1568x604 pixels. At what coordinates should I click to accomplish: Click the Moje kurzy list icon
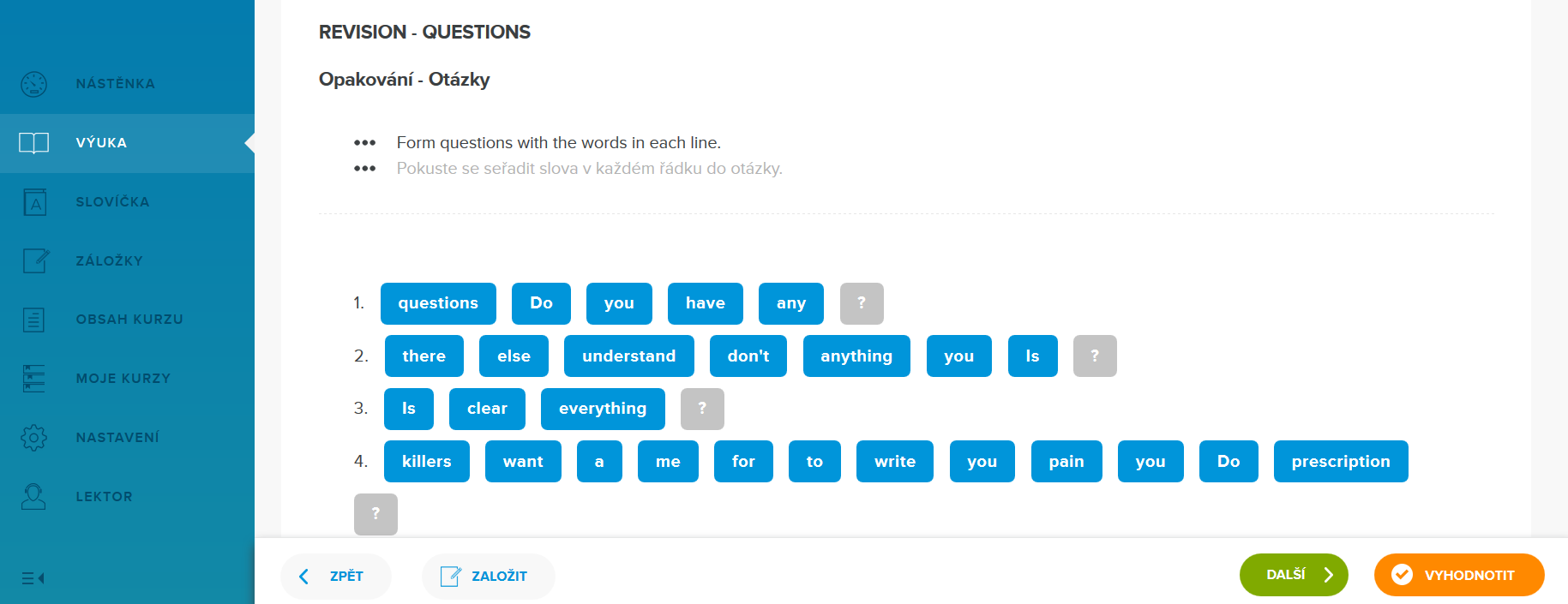click(x=34, y=378)
